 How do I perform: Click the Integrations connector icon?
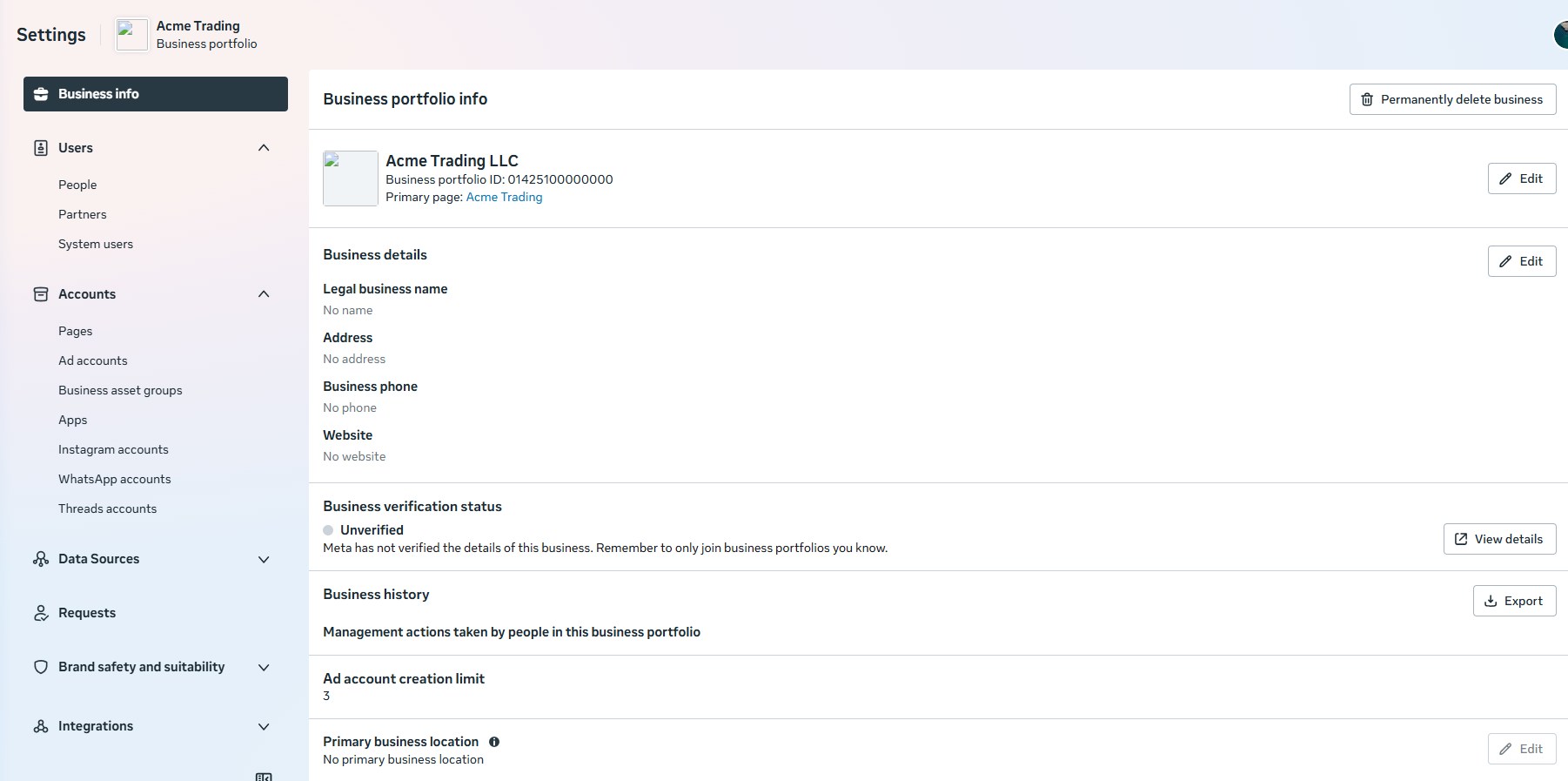[41, 726]
